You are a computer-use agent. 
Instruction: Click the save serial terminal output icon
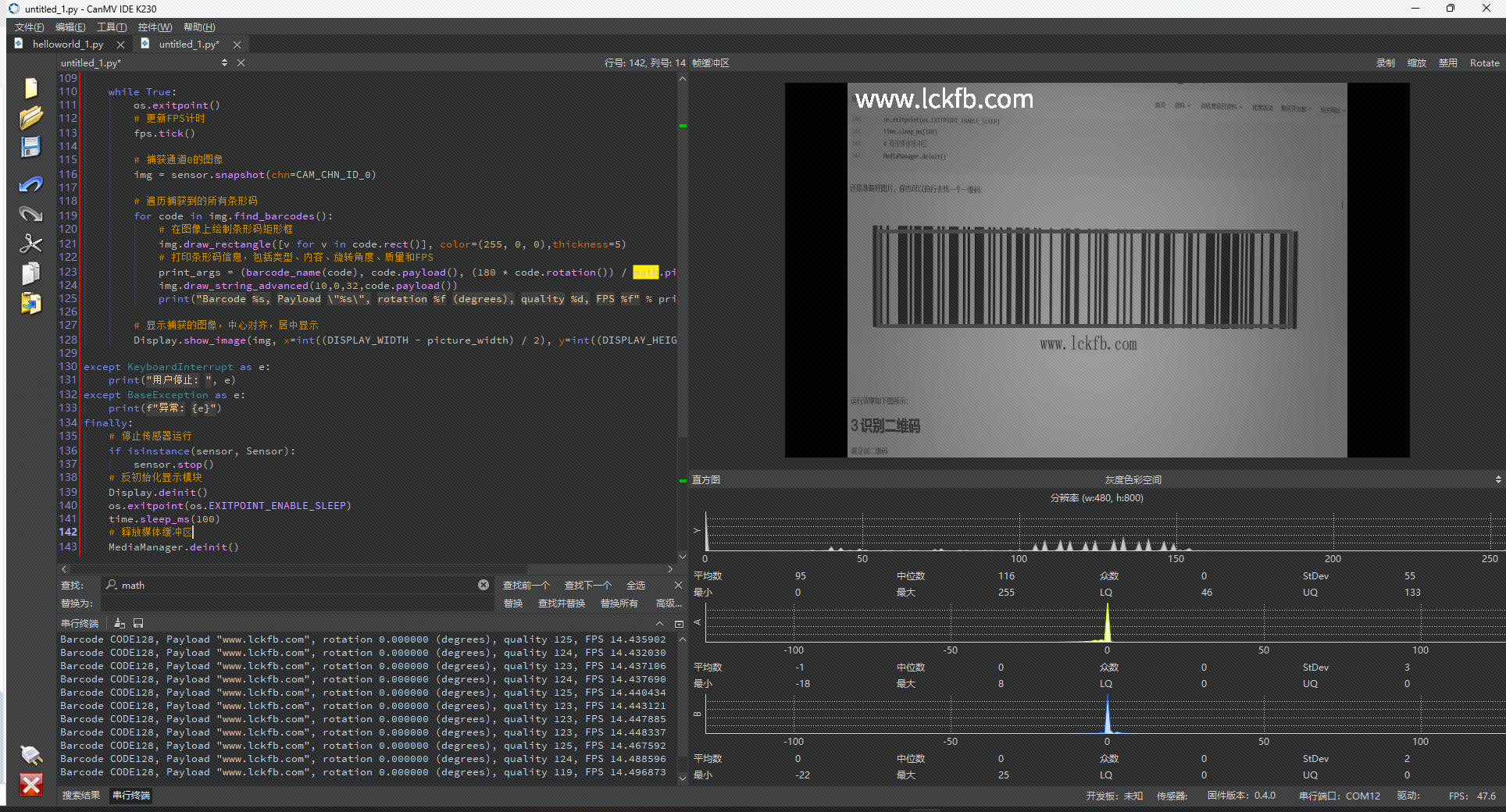tap(138, 623)
